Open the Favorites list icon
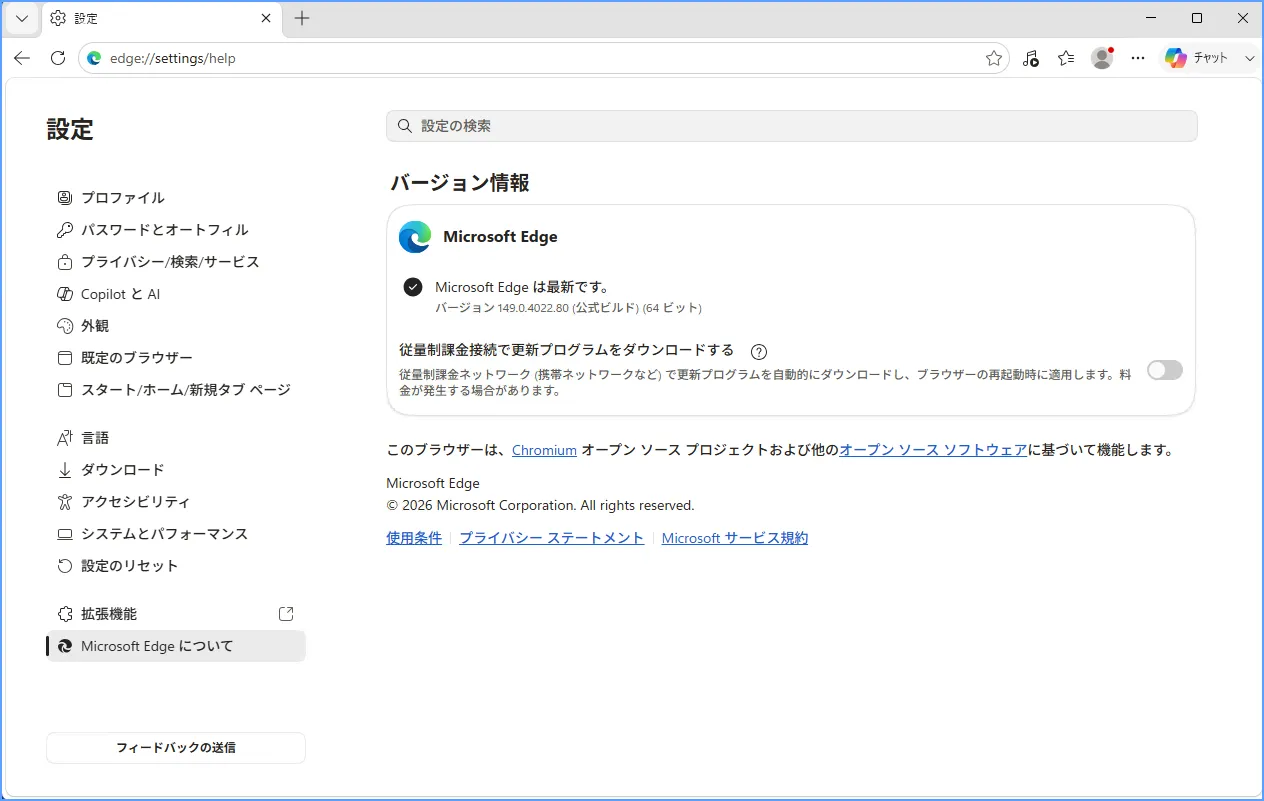This screenshot has width=1264, height=801. (x=1066, y=58)
